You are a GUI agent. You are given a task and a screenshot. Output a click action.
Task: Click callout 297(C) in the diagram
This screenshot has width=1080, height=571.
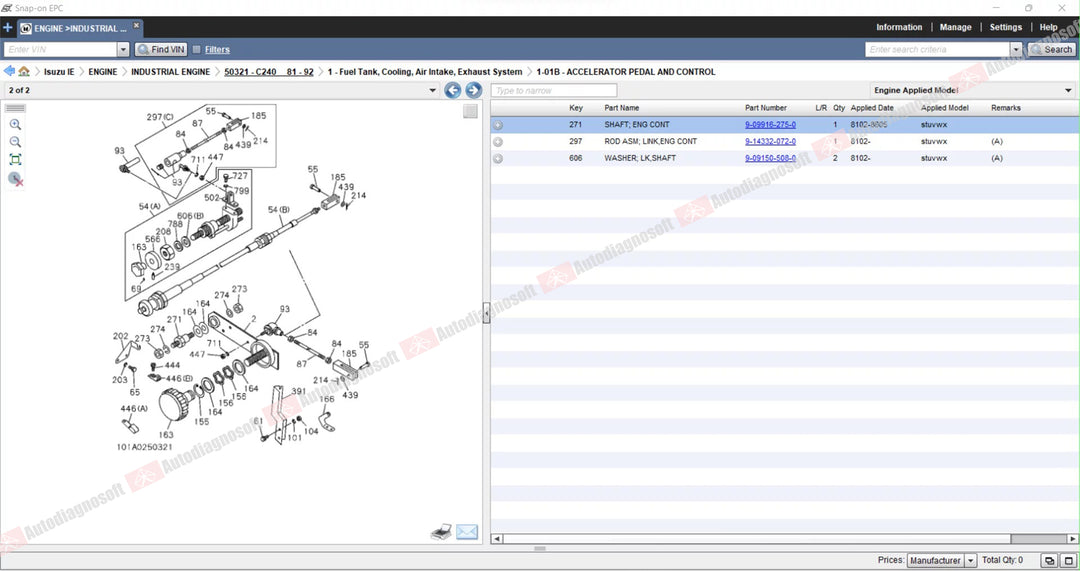point(160,117)
